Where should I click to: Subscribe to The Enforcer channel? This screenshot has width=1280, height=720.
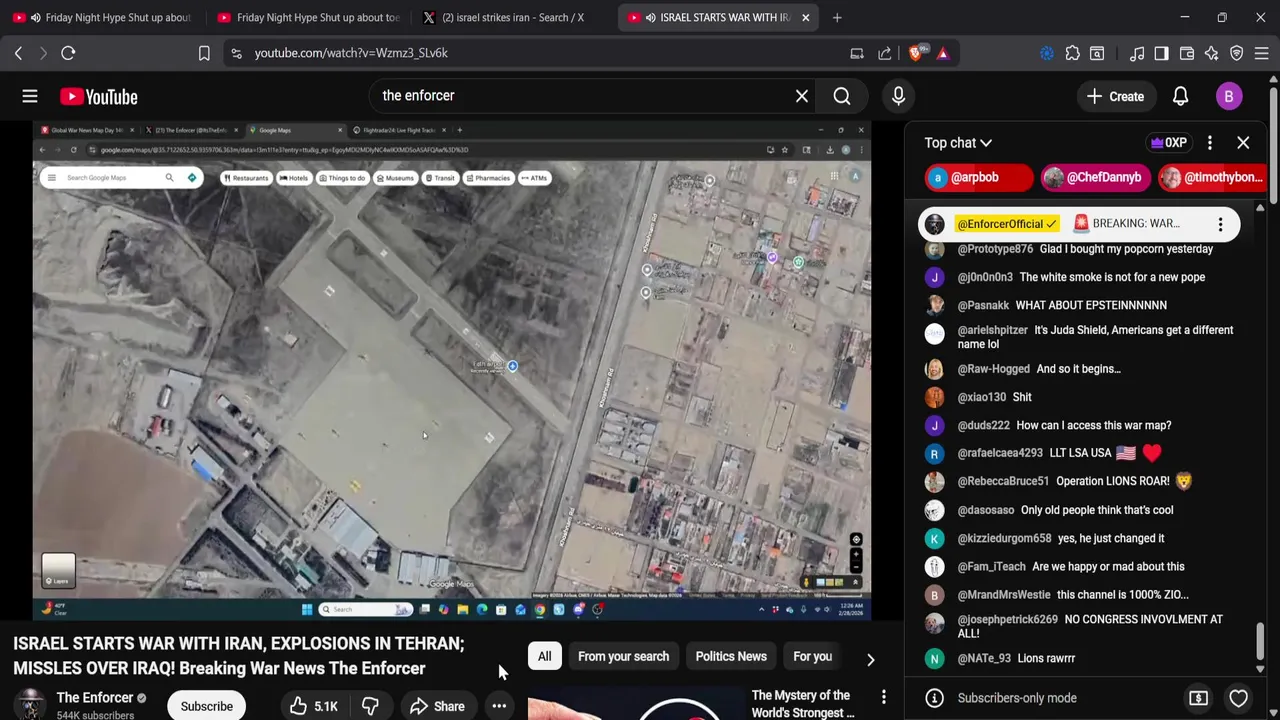point(207,706)
